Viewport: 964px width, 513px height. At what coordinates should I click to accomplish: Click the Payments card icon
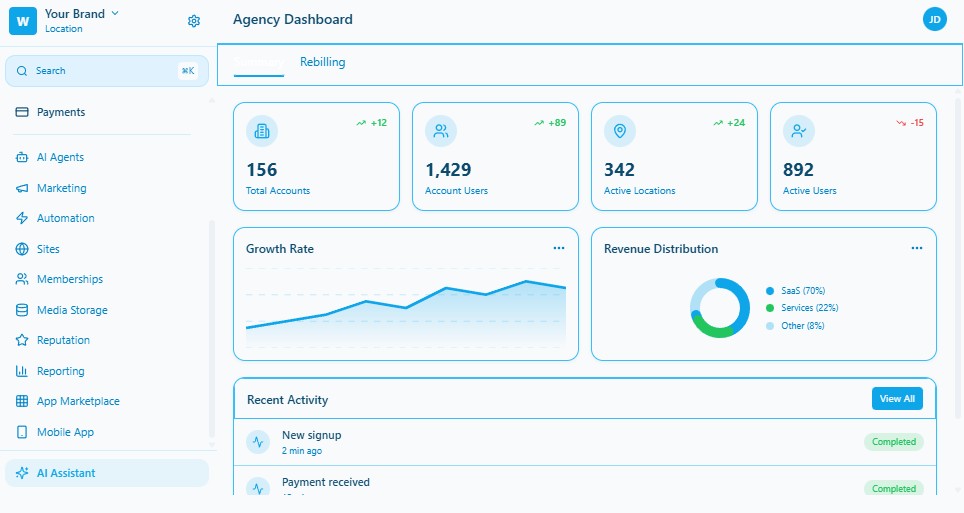point(22,112)
